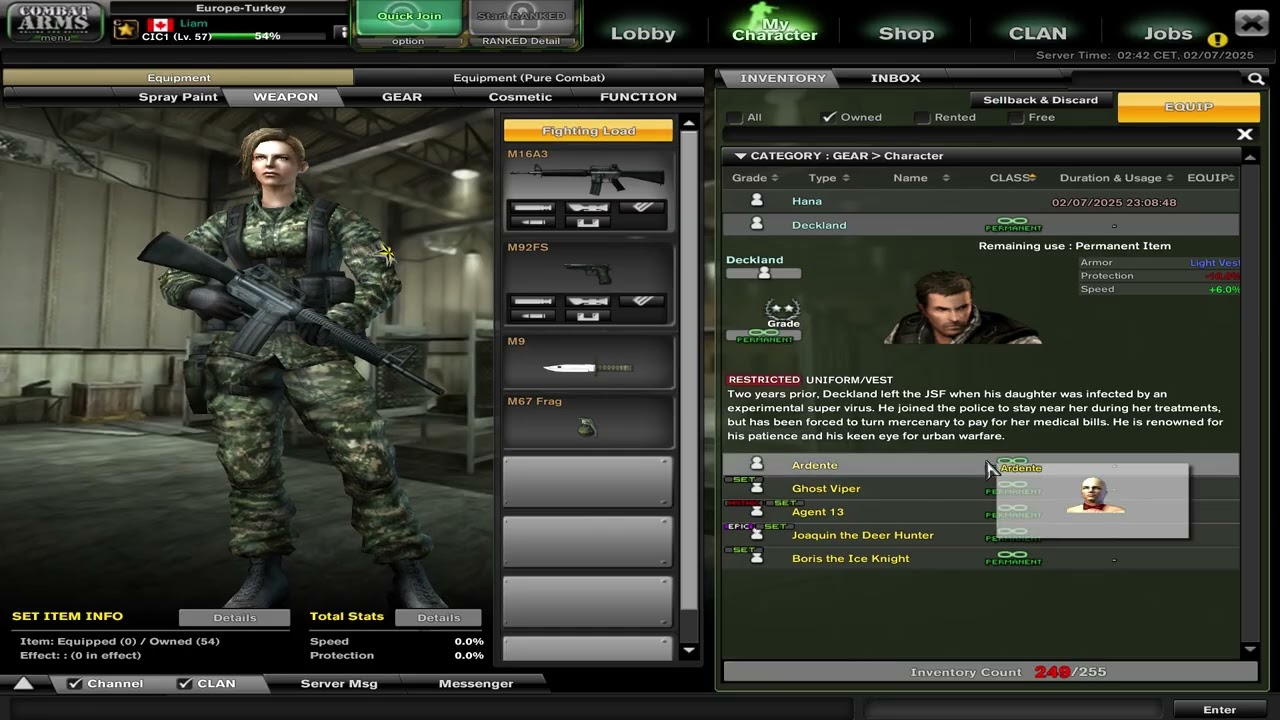Open the Shop tab
Viewport: 1280px width, 720px height.
pos(906,33)
